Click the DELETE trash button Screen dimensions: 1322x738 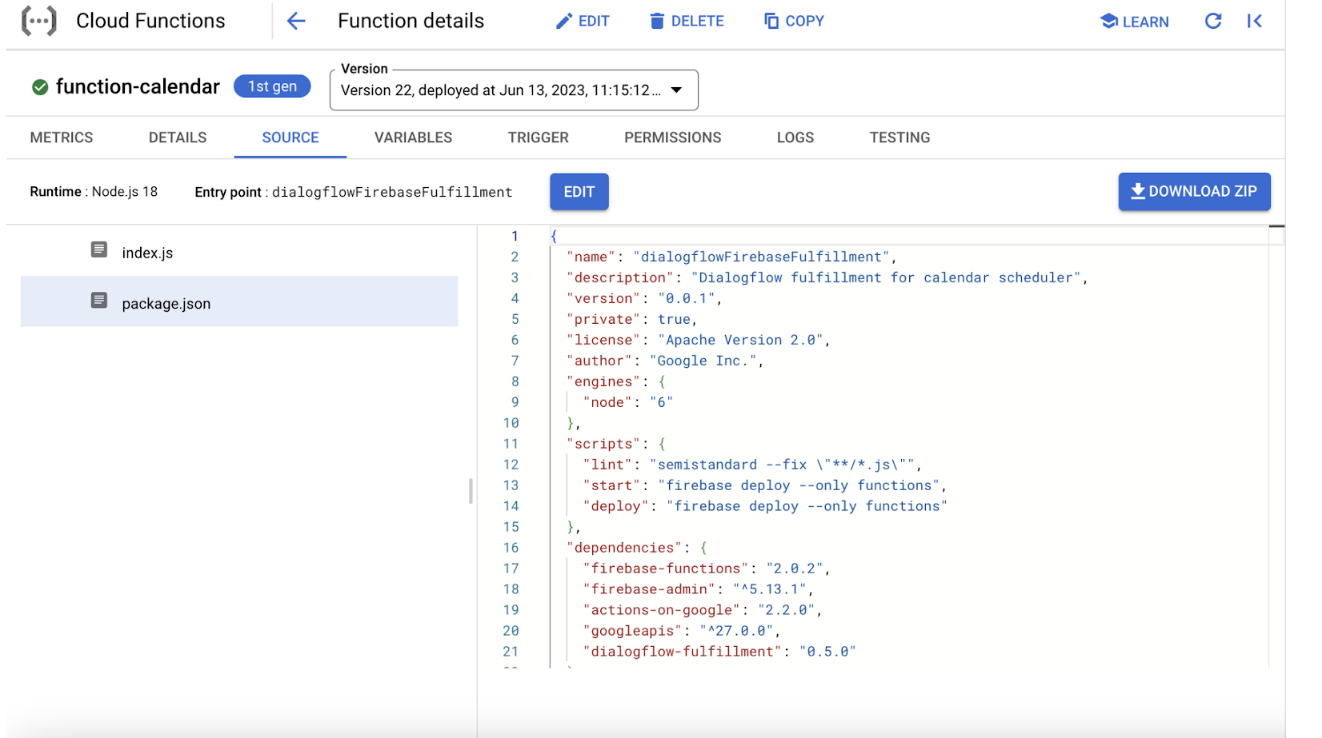[x=686, y=21]
